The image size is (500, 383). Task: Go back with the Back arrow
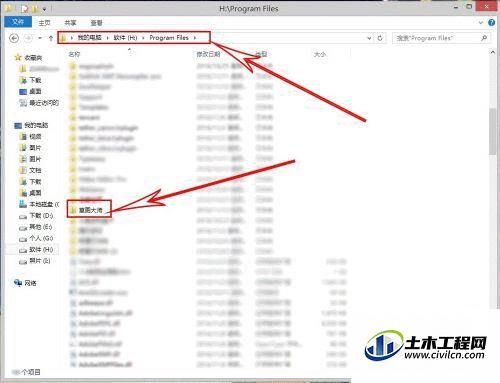(14, 38)
